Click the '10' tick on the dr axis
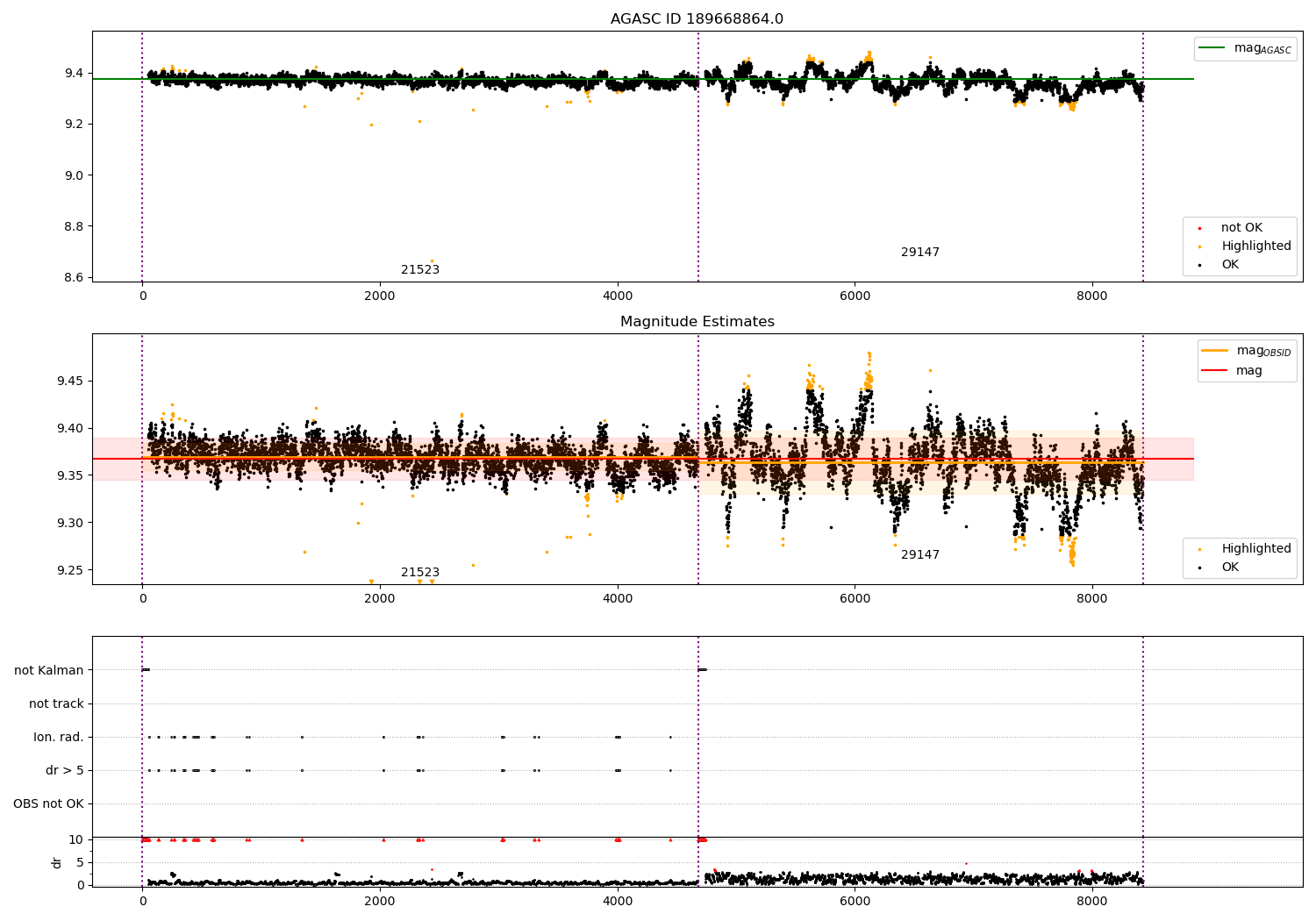The image size is (1316, 921). click(76, 839)
